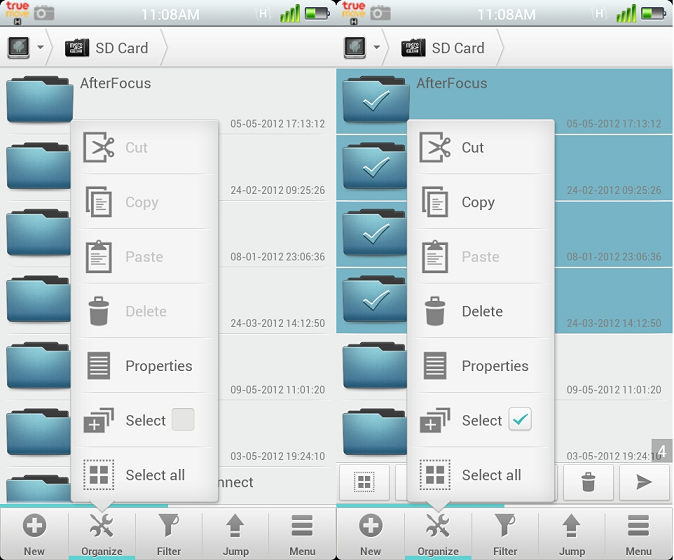Click Cut scissors icon in right screen menu

coord(435,148)
